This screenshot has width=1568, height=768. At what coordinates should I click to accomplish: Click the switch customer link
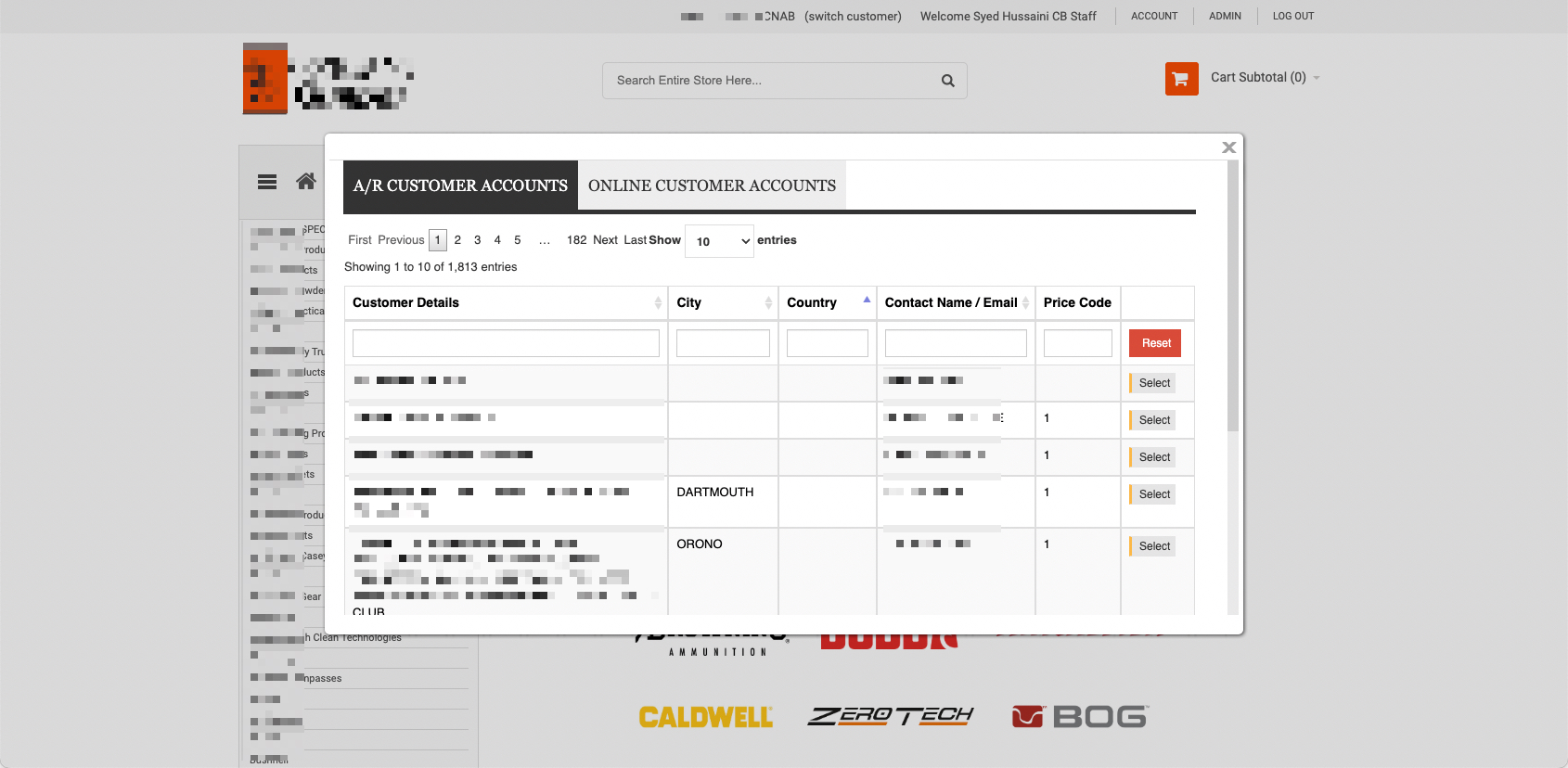point(853,17)
